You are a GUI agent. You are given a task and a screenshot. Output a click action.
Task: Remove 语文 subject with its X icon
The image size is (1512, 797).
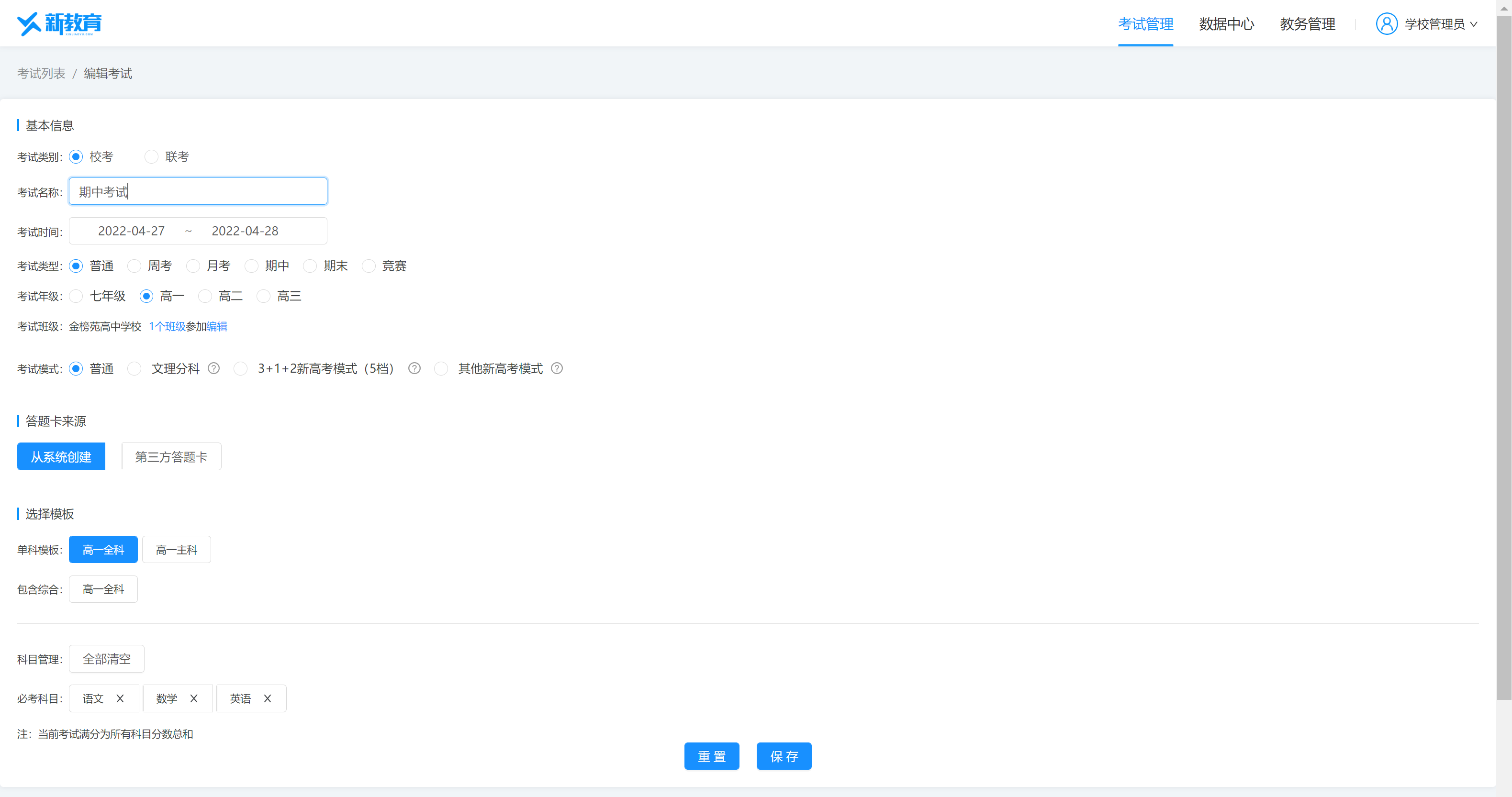click(x=120, y=698)
